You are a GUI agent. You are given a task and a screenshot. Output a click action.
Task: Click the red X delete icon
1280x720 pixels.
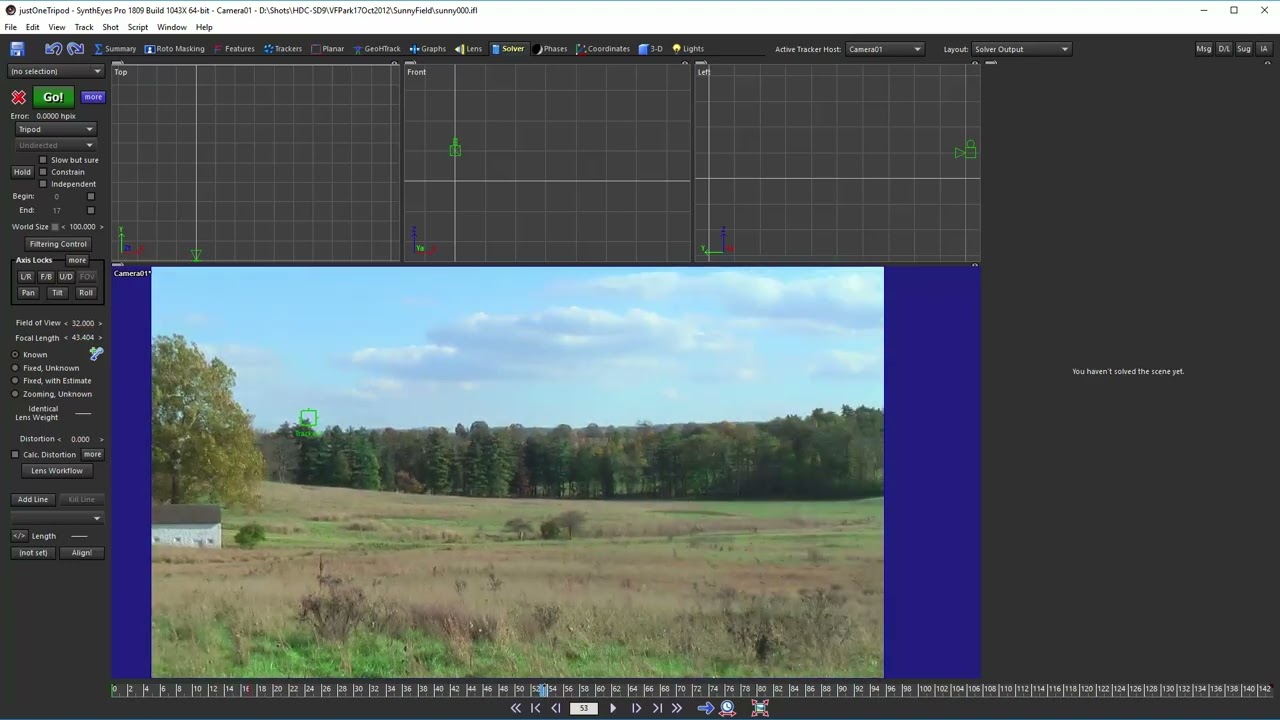pyautogui.click(x=18, y=97)
